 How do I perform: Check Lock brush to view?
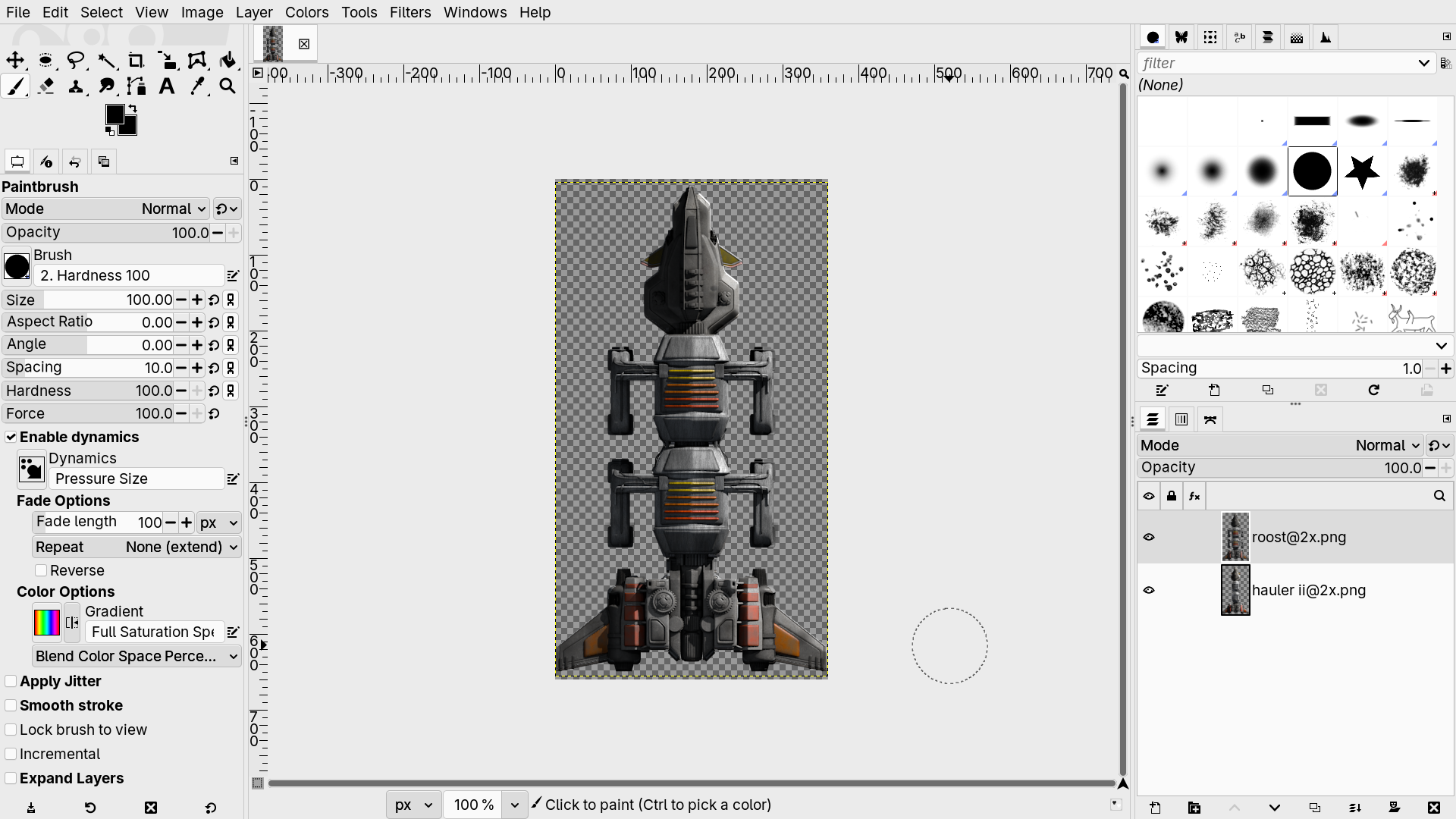pyautogui.click(x=11, y=730)
